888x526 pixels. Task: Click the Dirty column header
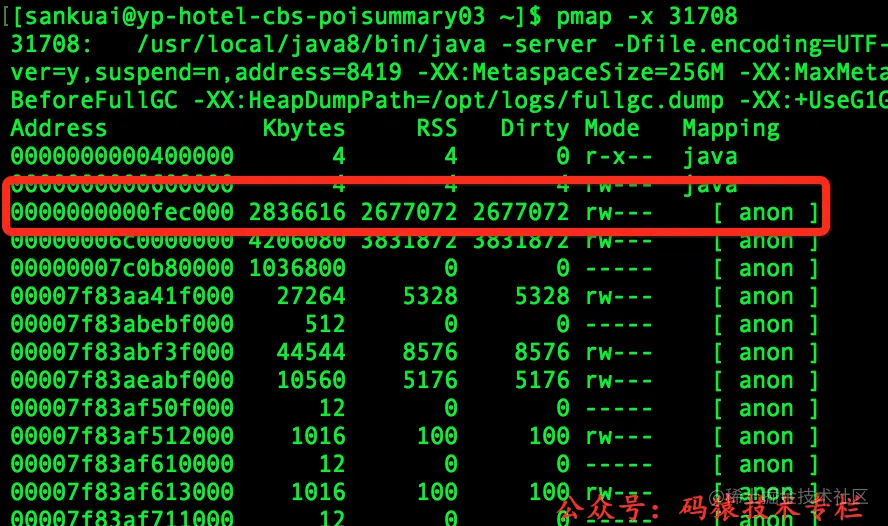(535, 129)
